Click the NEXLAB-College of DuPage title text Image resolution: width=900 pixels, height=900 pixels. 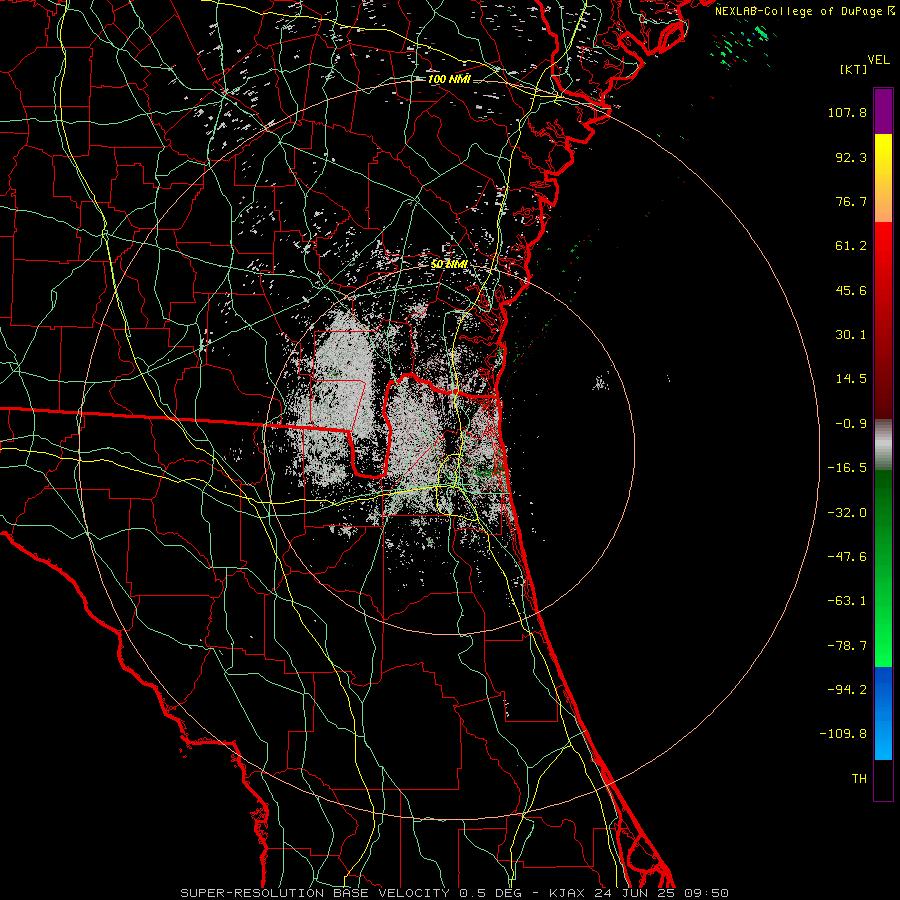tap(799, 11)
